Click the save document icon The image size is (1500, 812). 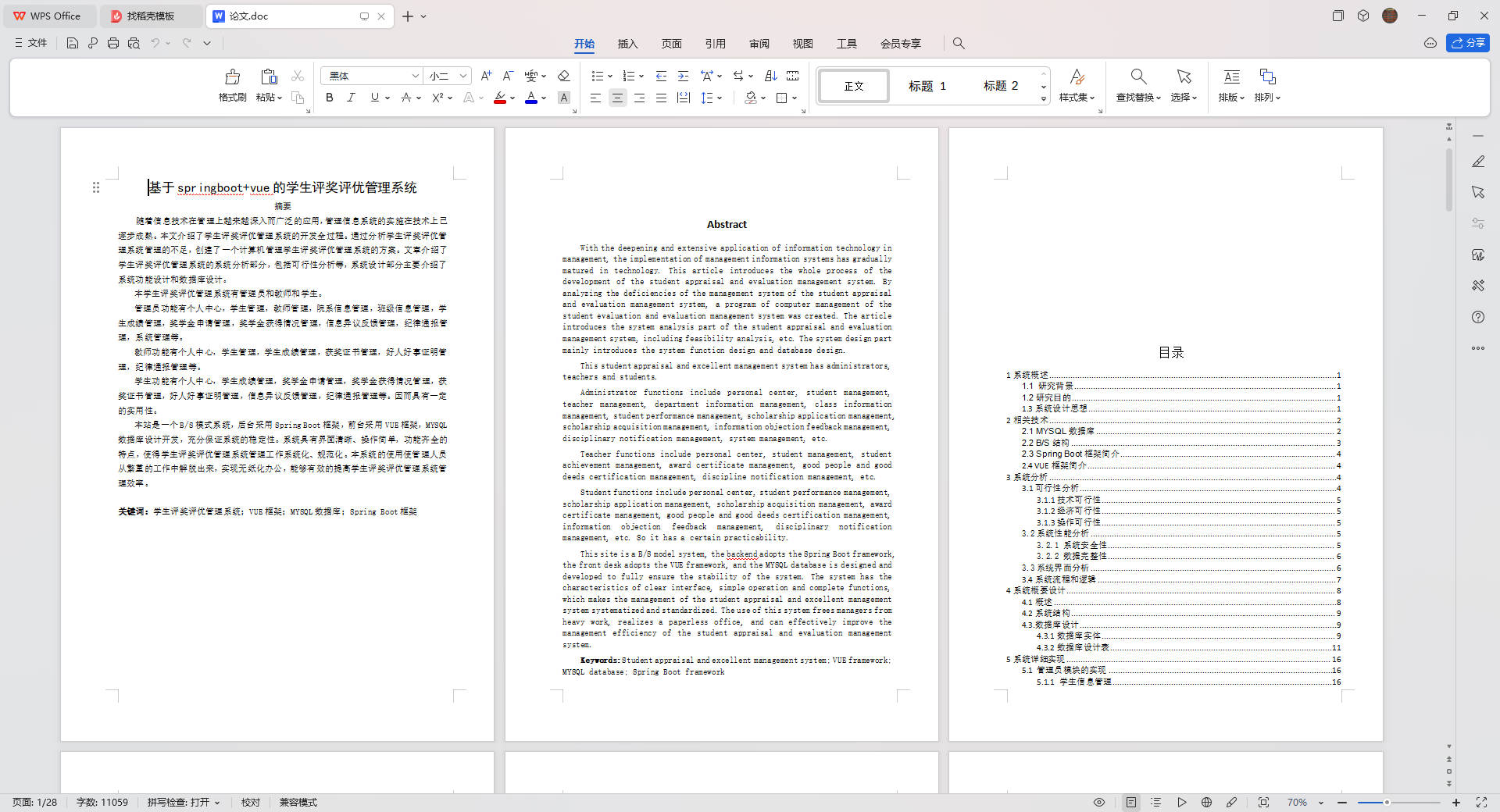(x=72, y=43)
